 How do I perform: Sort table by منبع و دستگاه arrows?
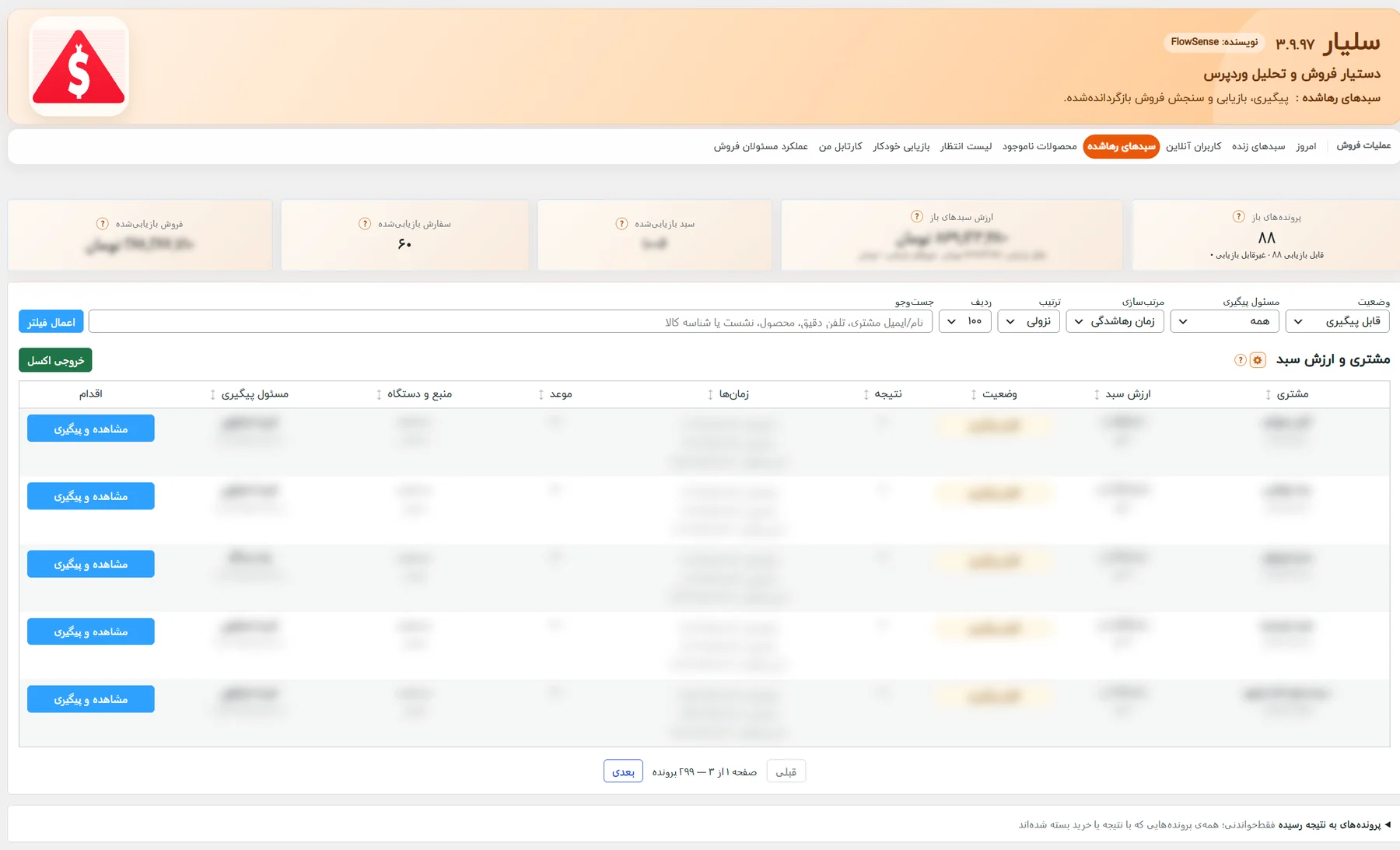point(379,394)
